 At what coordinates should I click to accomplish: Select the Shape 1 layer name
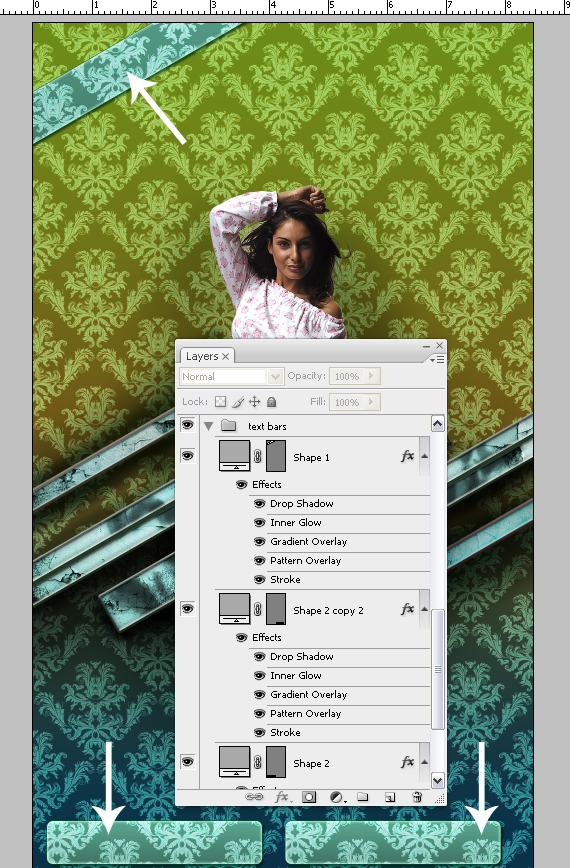click(311, 457)
